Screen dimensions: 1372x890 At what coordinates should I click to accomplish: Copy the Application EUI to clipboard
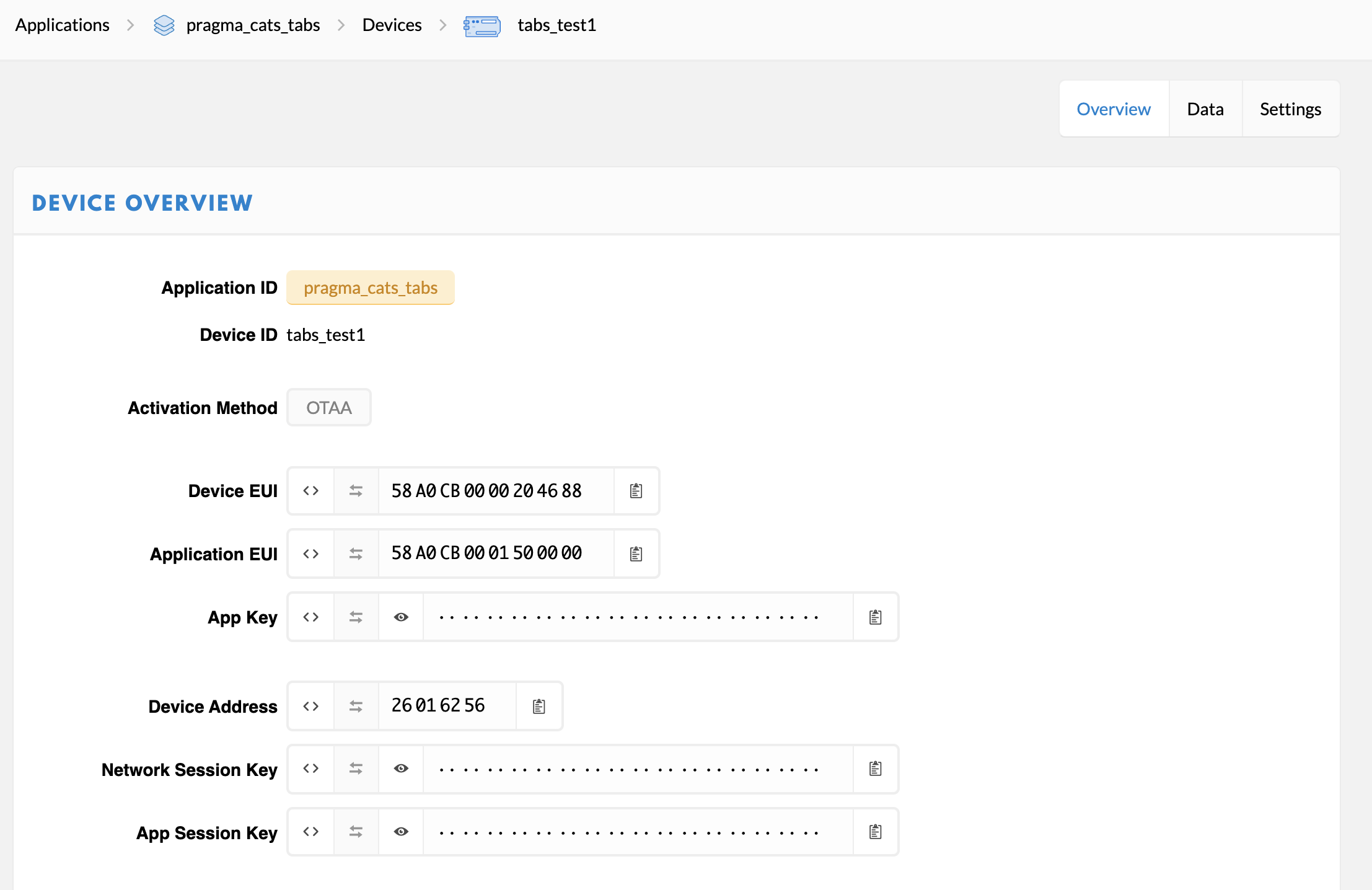[636, 554]
